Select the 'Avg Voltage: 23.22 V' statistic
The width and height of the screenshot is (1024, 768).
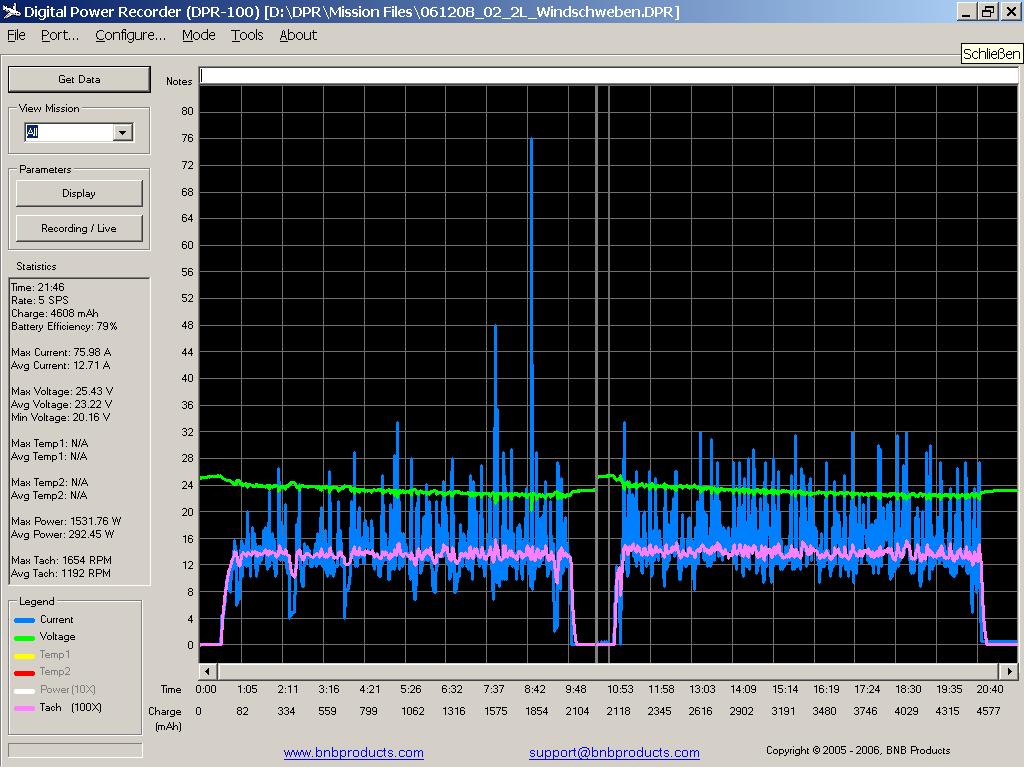coord(61,404)
